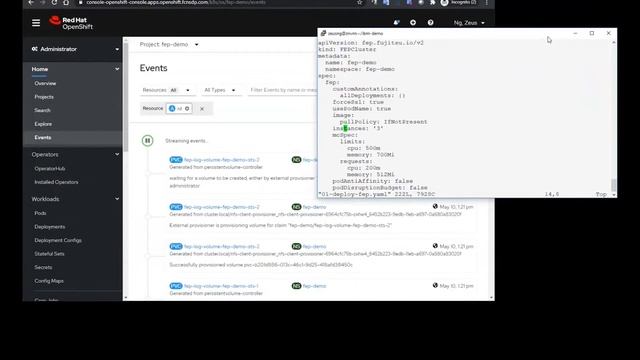Open the Project fep-demo dropdown
640x360 pixels.
tap(169, 44)
